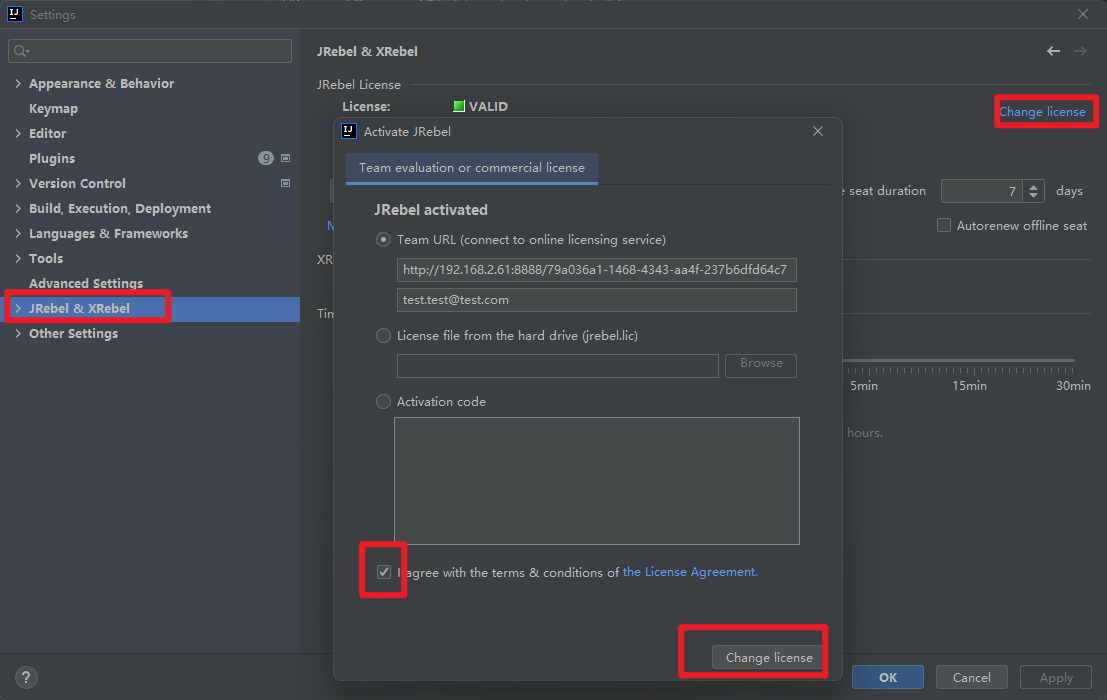Click the OK button
Viewport: 1107px width, 700px height.
[x=887, y=677]
